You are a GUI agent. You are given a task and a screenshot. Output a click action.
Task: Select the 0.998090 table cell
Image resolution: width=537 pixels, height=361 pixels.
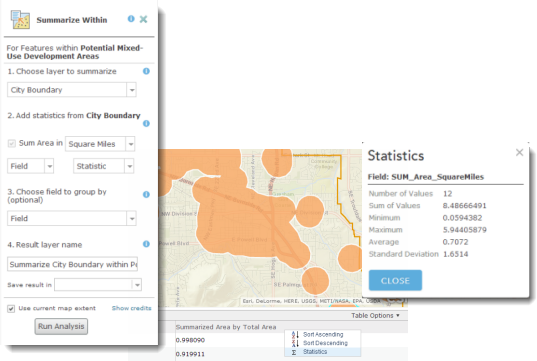[190, 340]
